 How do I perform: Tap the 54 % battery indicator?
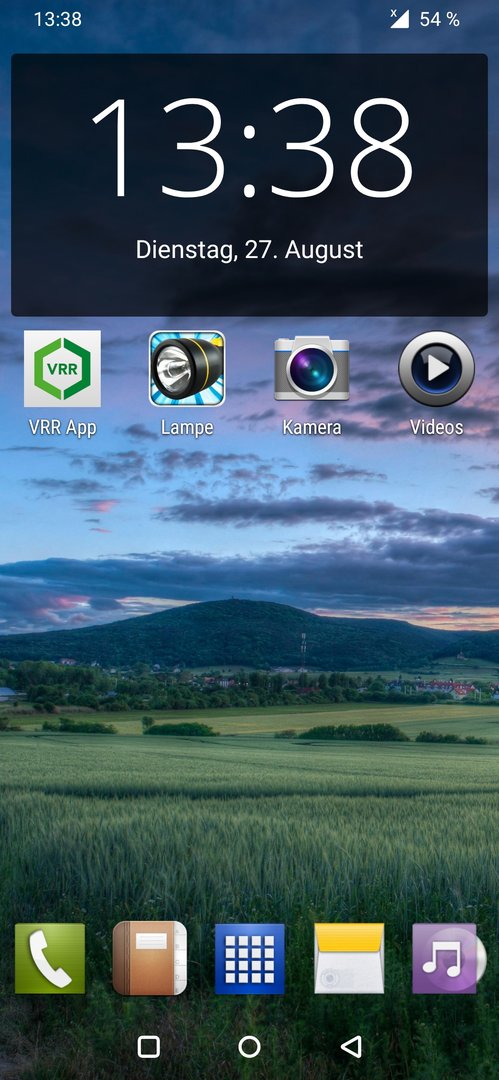point(439,19)
